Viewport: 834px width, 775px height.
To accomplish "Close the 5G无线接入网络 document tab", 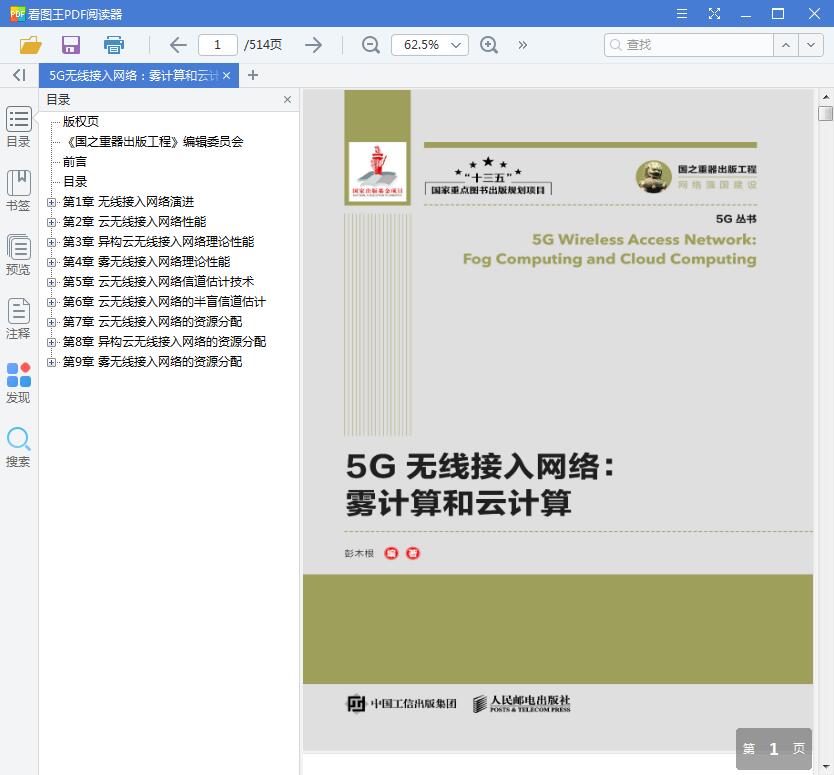I will [x=227, y=76].
